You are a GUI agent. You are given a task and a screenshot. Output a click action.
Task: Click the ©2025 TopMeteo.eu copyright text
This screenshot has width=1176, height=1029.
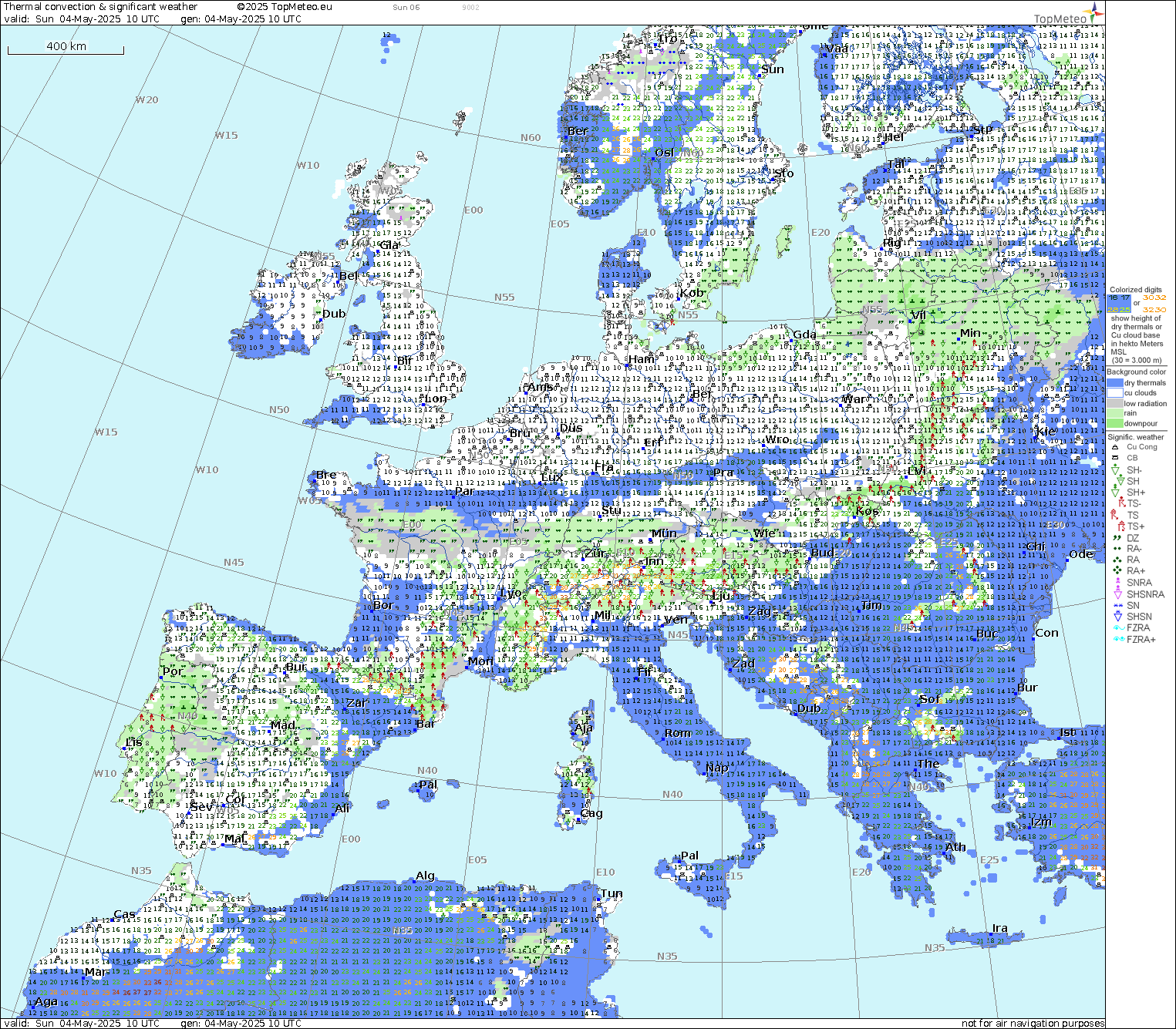285,7
